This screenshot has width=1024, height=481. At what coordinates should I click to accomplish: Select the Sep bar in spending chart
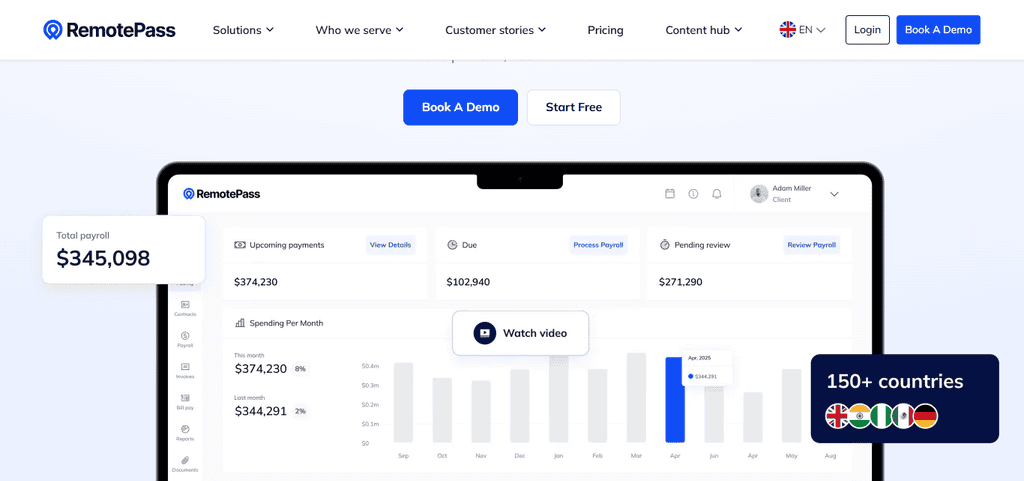[404, 403]
